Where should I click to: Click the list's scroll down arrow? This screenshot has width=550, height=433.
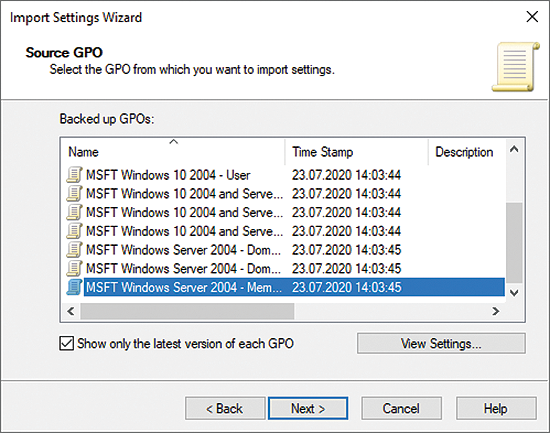coord(514,293)
